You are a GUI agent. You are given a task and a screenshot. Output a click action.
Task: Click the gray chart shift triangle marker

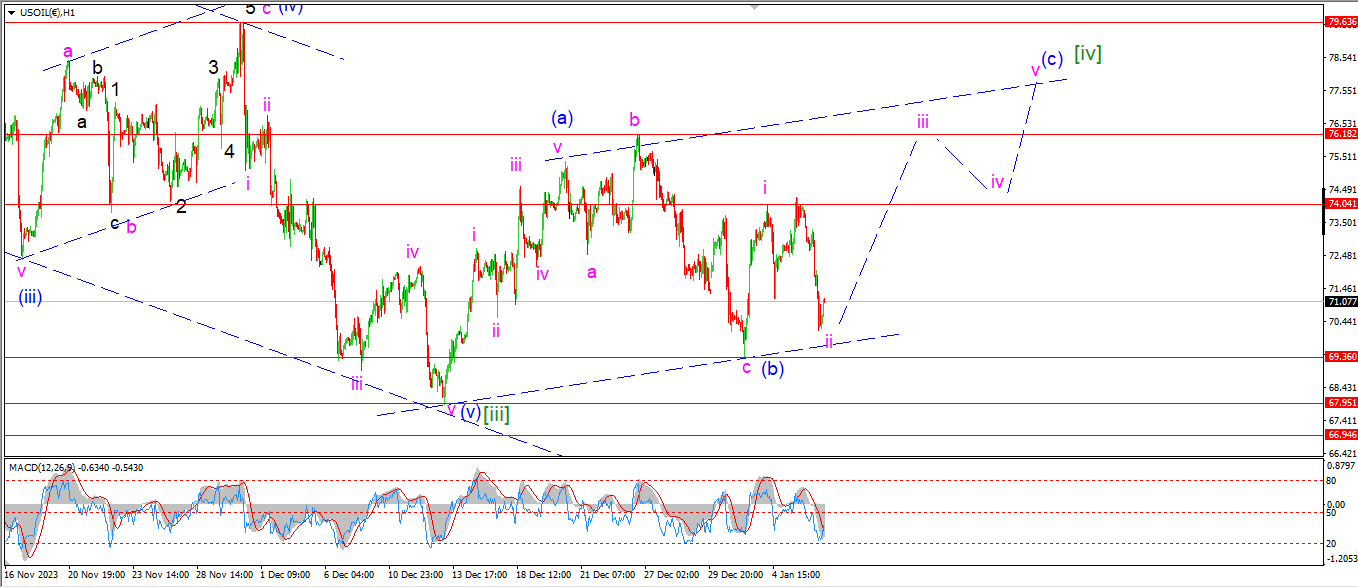[x=756, y=6]
